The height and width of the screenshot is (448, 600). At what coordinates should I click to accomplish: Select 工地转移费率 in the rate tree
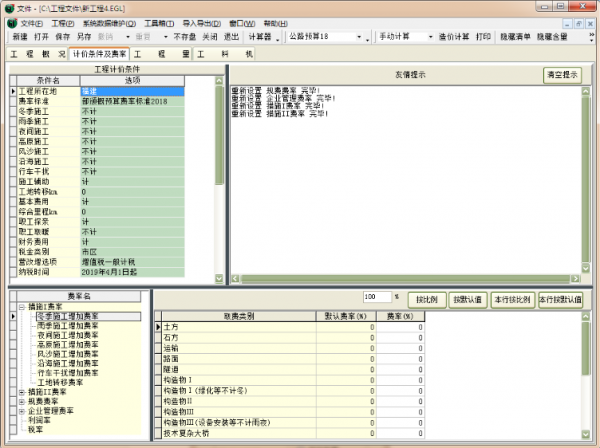coord(60,383)
